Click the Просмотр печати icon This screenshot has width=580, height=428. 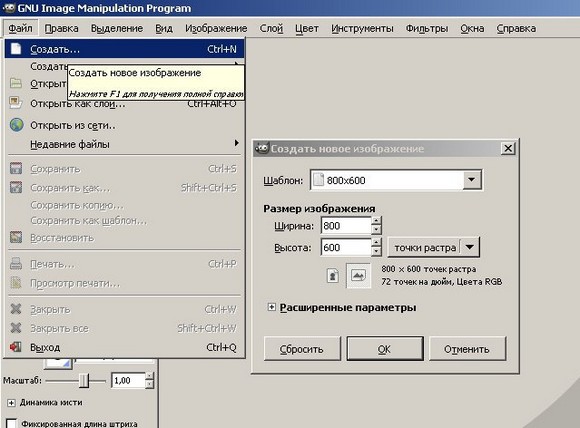tap(16, 283)
